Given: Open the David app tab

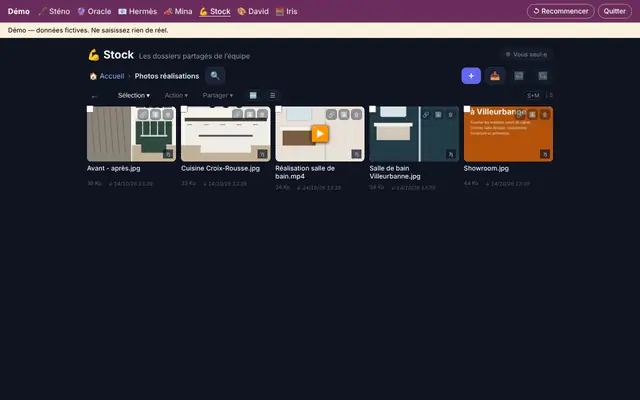Looking at the screenshot, I should 253,11.
